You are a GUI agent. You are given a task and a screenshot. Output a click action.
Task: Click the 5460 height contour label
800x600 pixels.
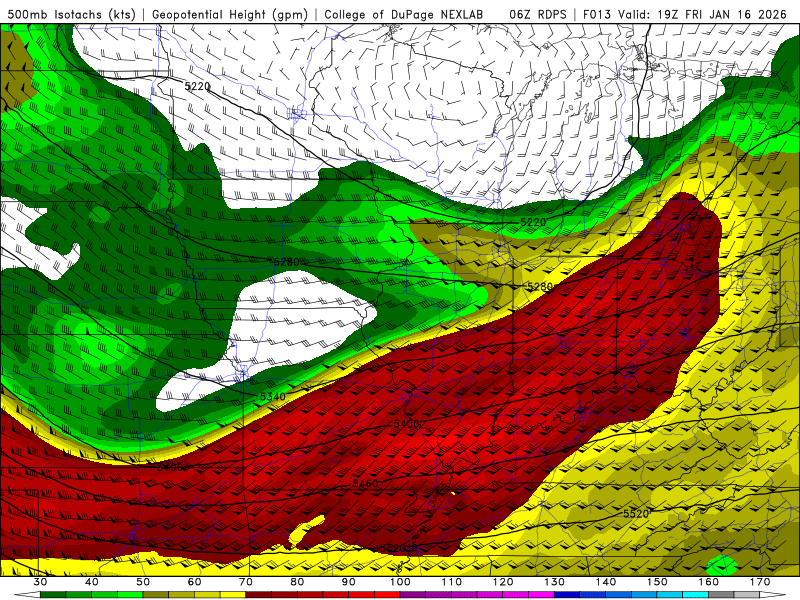(365, 483)
